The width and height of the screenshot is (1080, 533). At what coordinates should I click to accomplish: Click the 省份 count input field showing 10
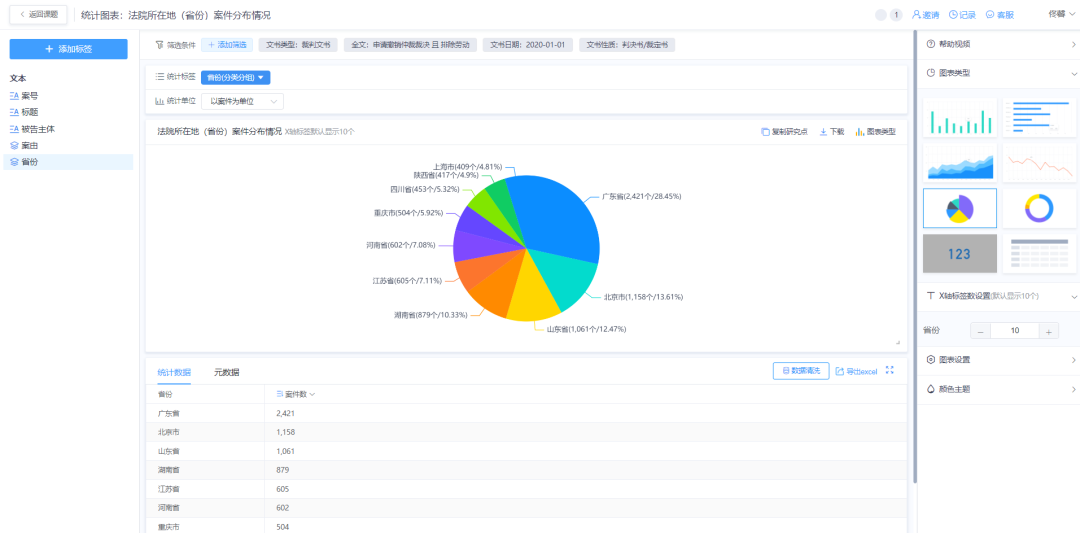pyautogui.click(x=1015, y=331)
